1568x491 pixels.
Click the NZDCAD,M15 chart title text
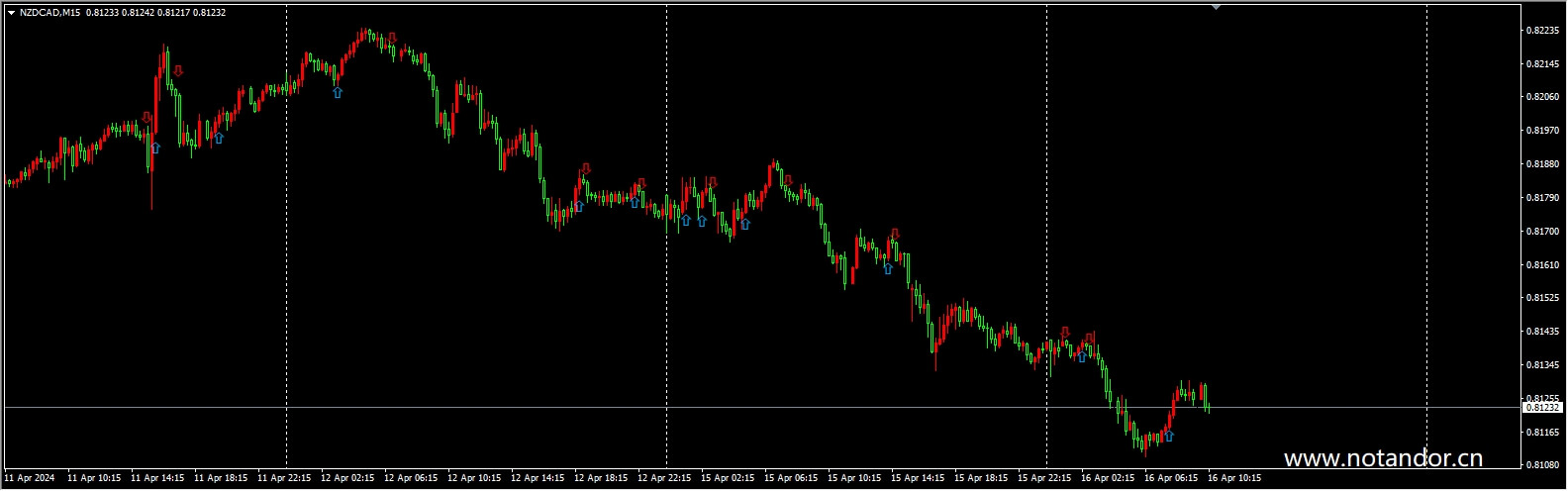(x=51, y=12)
